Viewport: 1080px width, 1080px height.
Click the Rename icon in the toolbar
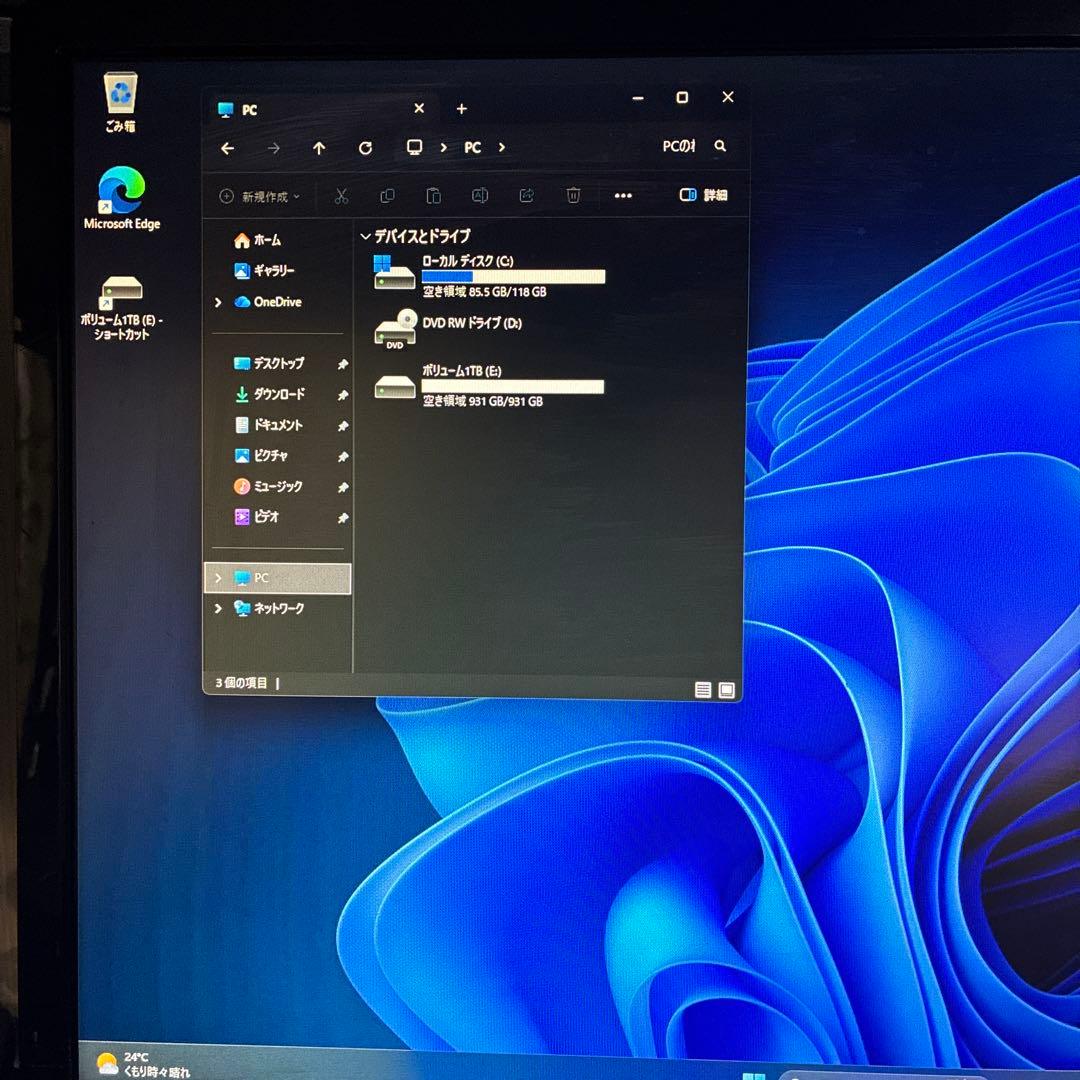479,196
